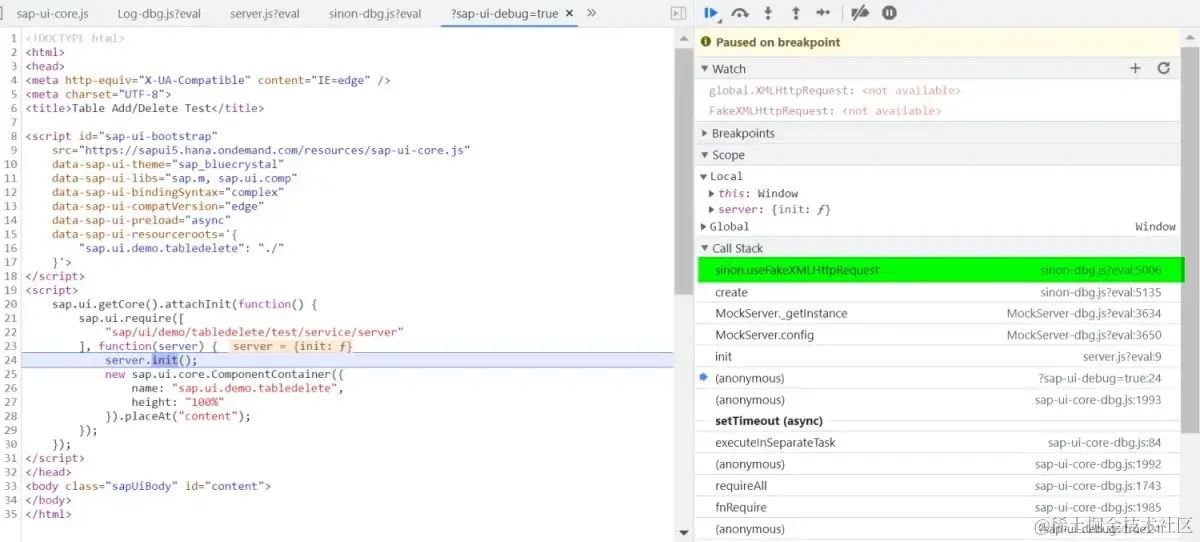
Task: Collapse the Call Stack section
Action: [705, 248]
